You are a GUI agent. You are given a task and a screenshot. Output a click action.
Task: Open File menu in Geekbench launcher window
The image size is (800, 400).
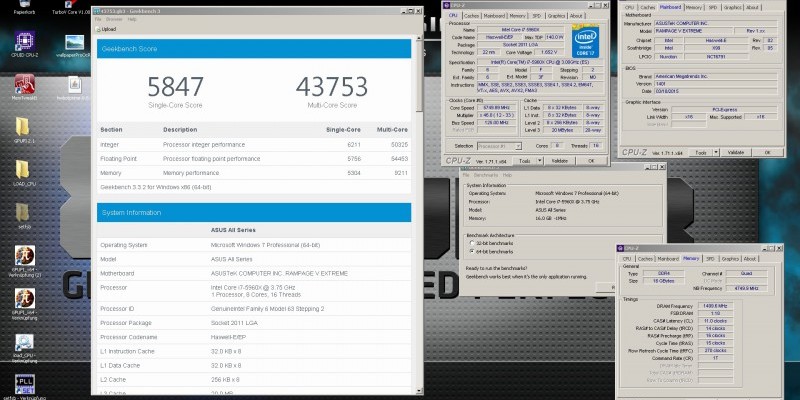tap(466, 175)
